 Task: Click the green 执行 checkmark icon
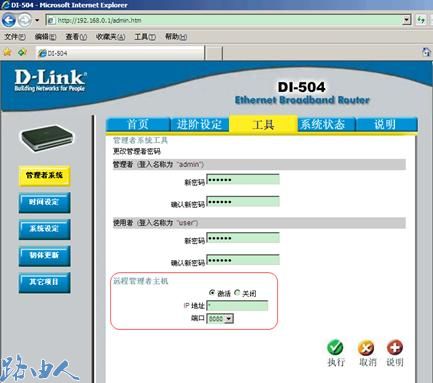(335, 348)
